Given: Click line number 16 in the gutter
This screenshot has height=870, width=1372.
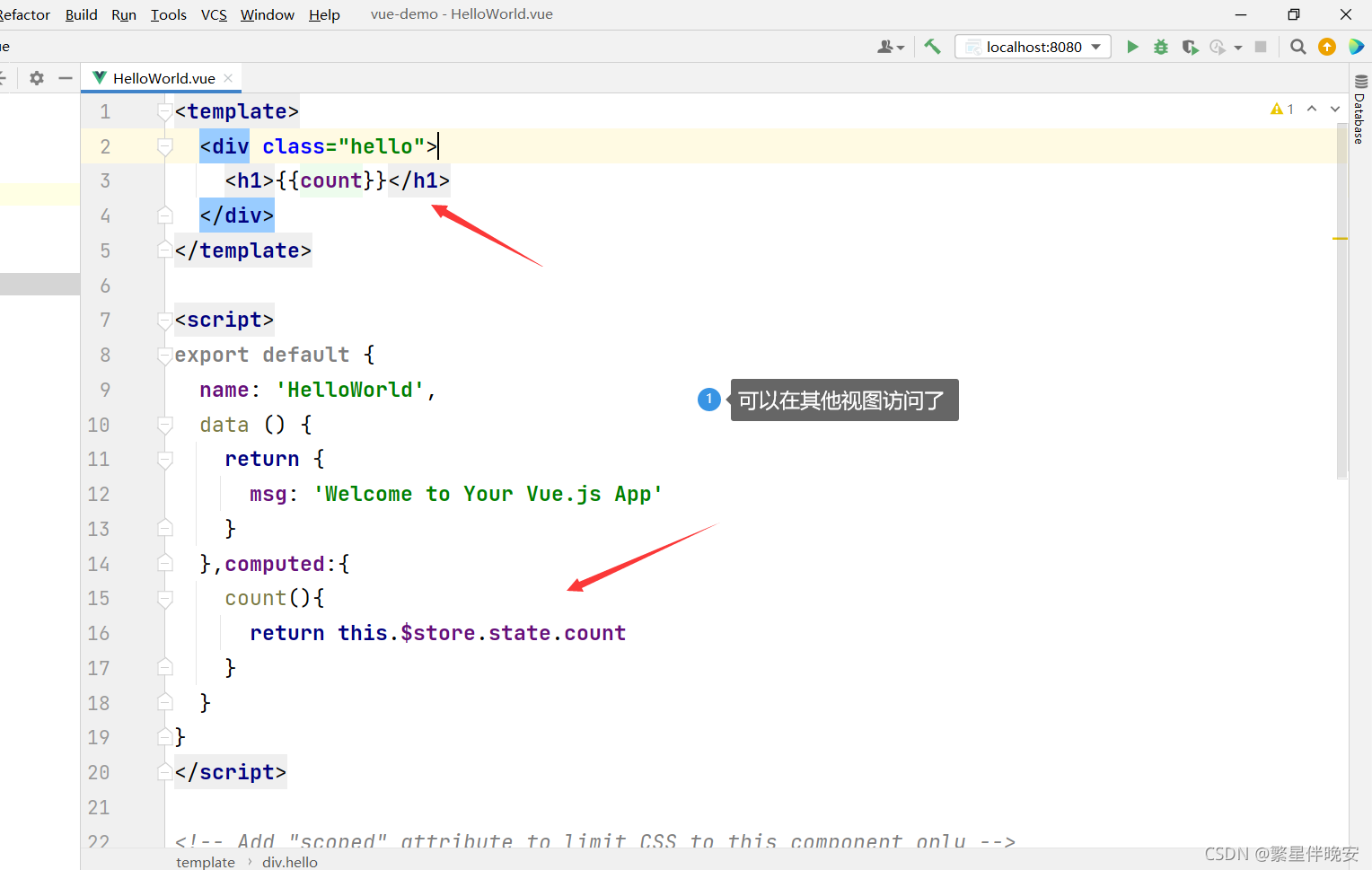Looking at the screenshot, I should click(x=99, y=634).
